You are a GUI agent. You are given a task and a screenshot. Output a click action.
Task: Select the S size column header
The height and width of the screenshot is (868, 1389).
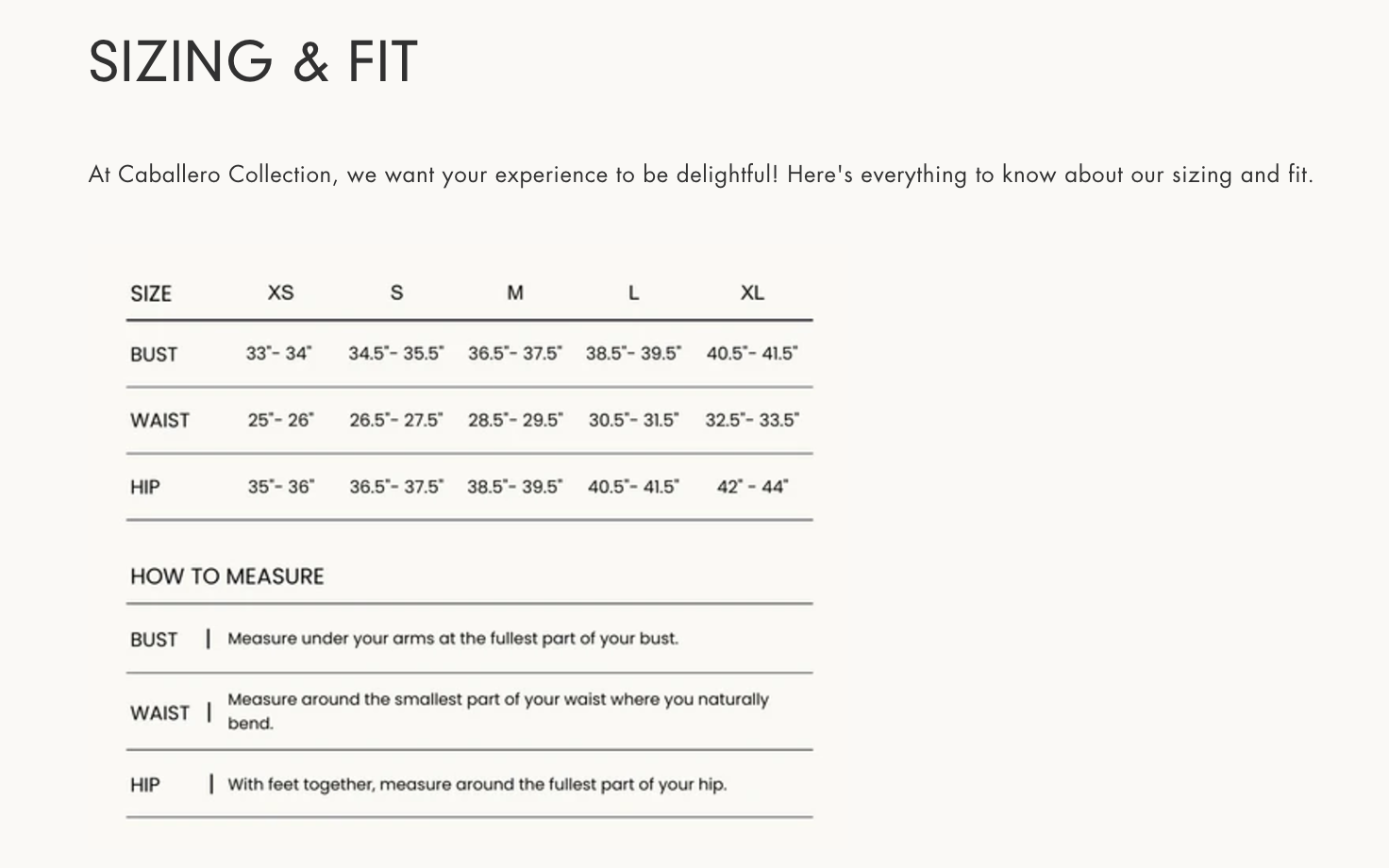pos(396,292)
